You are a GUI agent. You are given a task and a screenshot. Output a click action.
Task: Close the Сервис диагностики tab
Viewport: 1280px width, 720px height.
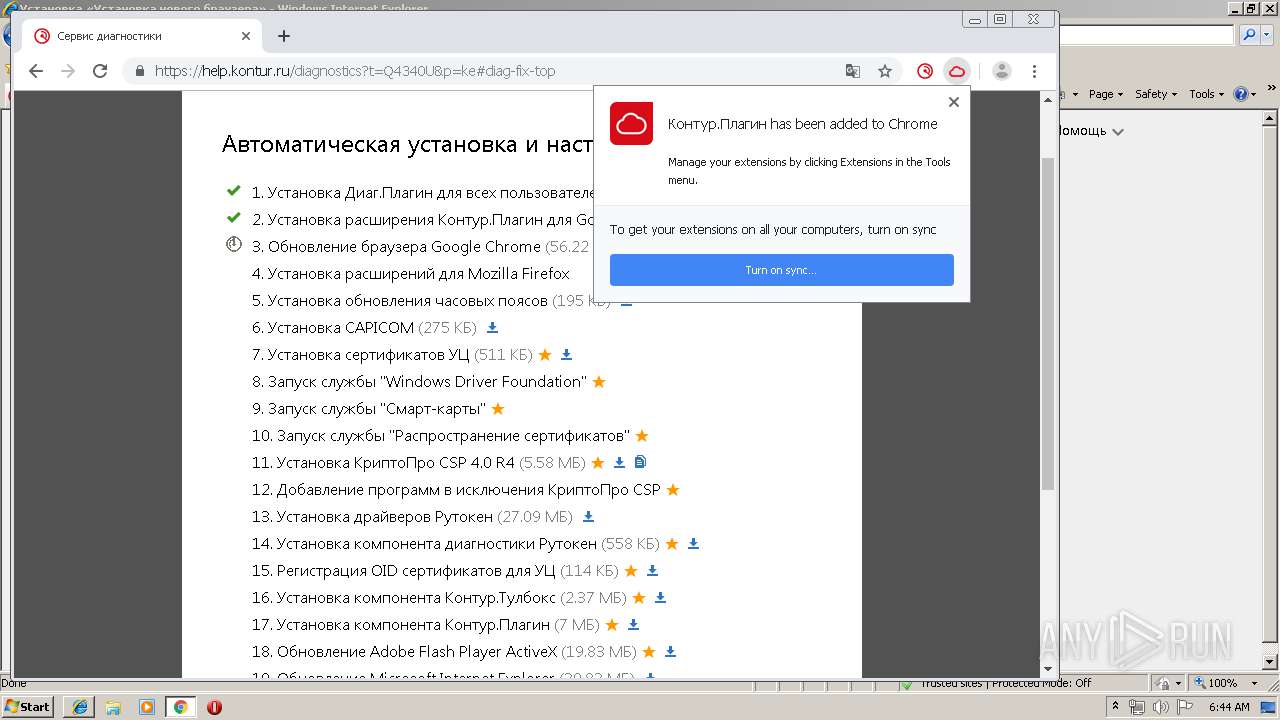[246, 36]
